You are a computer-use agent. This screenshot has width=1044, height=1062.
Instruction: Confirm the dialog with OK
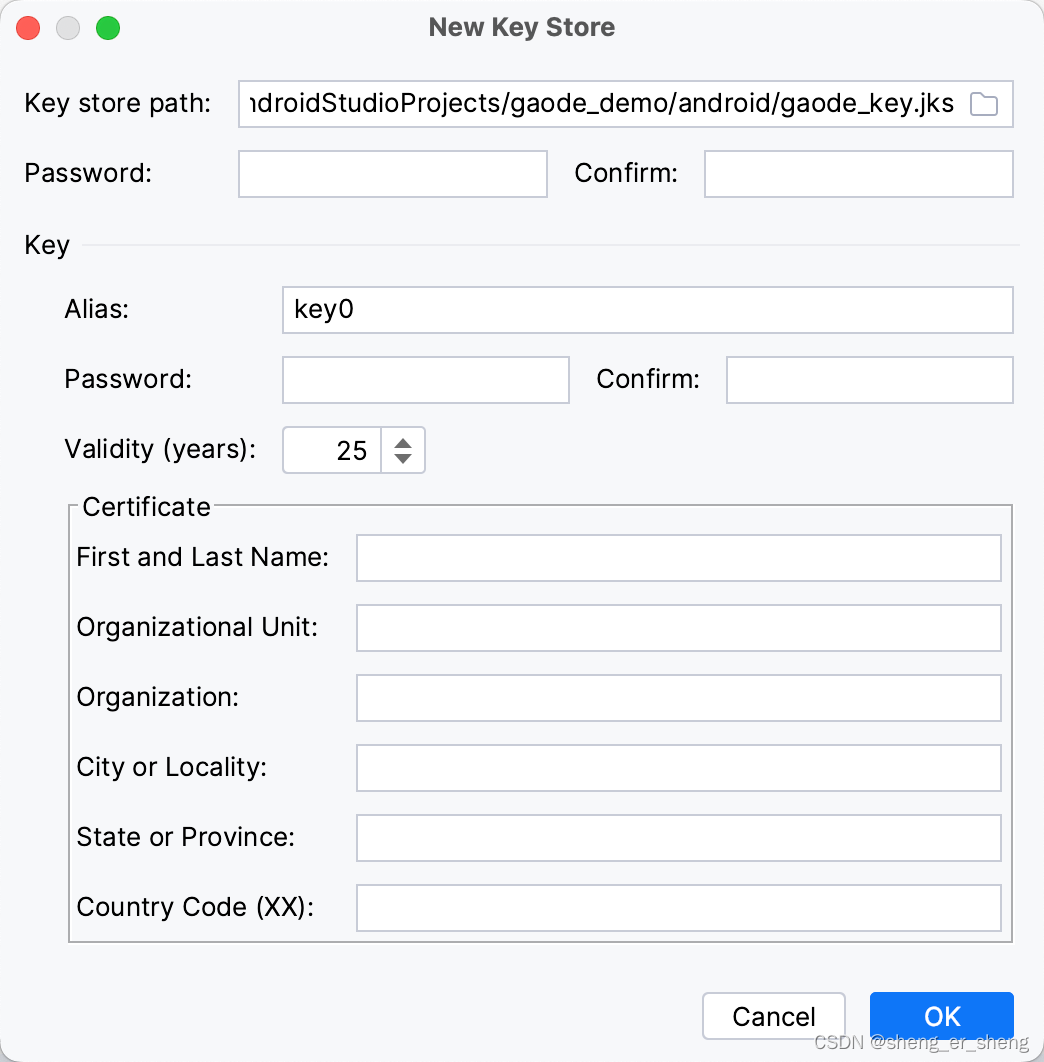(x=942, y=1016)
